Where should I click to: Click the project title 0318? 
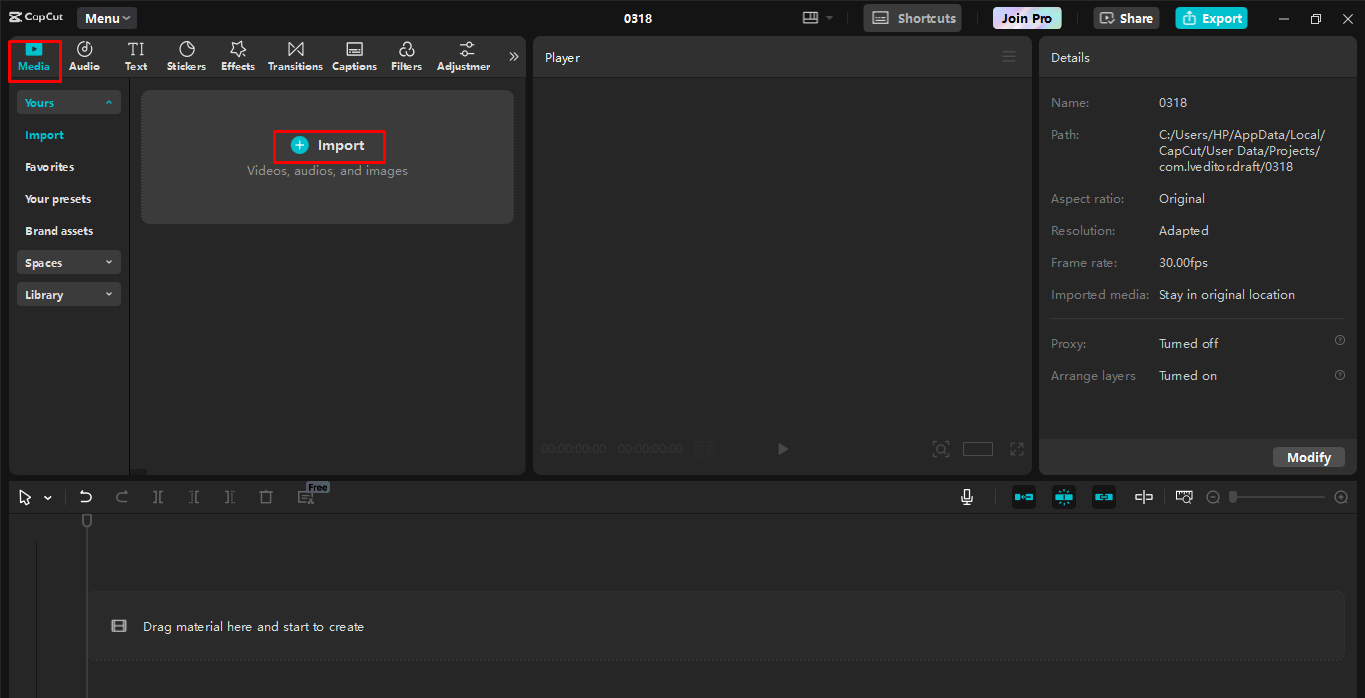638,18
